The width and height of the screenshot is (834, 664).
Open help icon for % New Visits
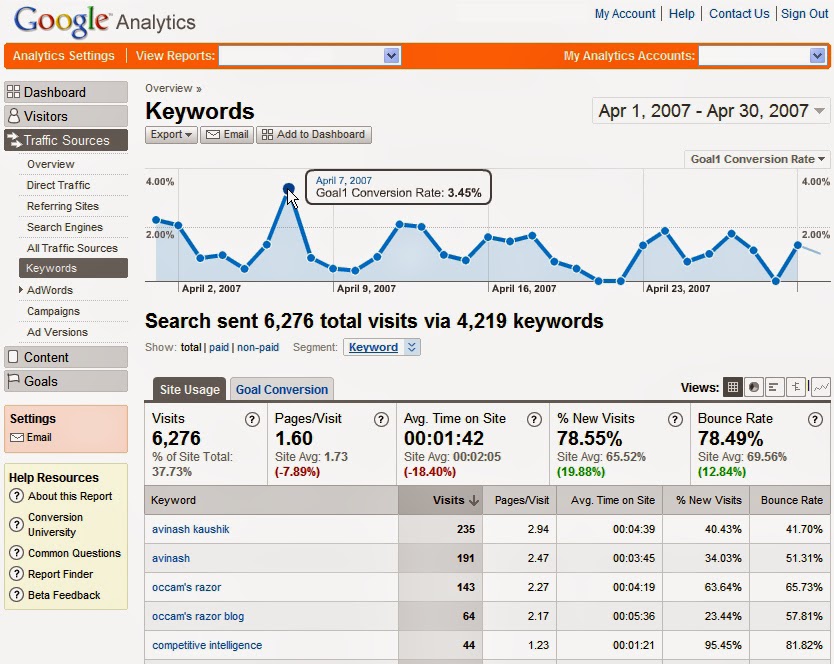click(675, 420)
